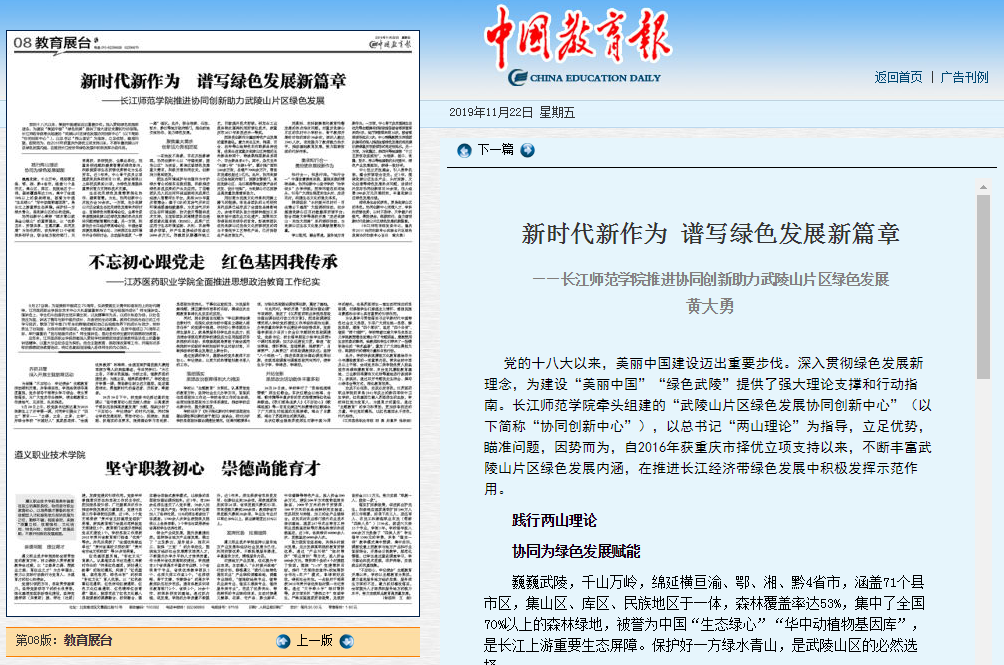Image resolution: width=1004 pixels, height=665 pixels.
Task: Click the 08 教育展台 header on the page thumbnail
Action: [x=53, y=44]
